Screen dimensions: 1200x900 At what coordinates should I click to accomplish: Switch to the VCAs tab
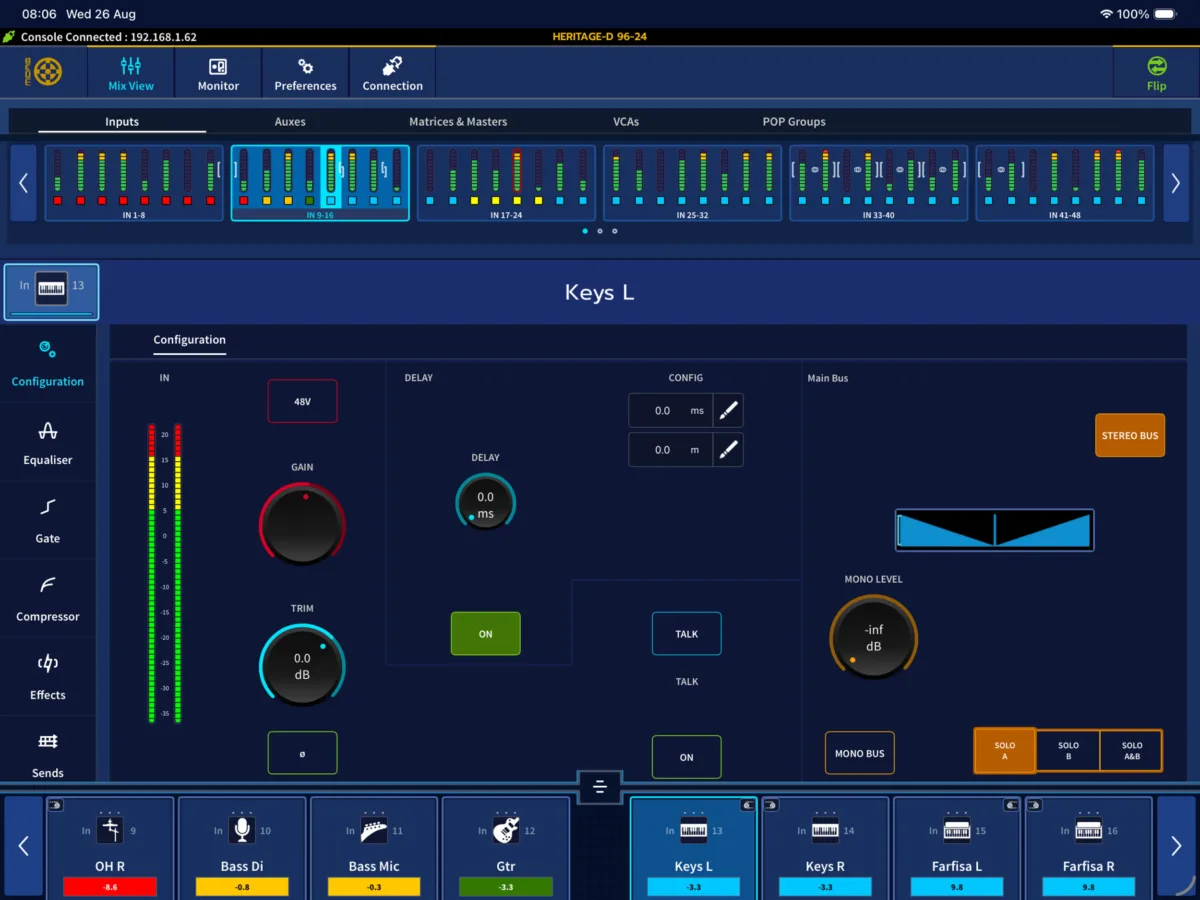(626, 121)
